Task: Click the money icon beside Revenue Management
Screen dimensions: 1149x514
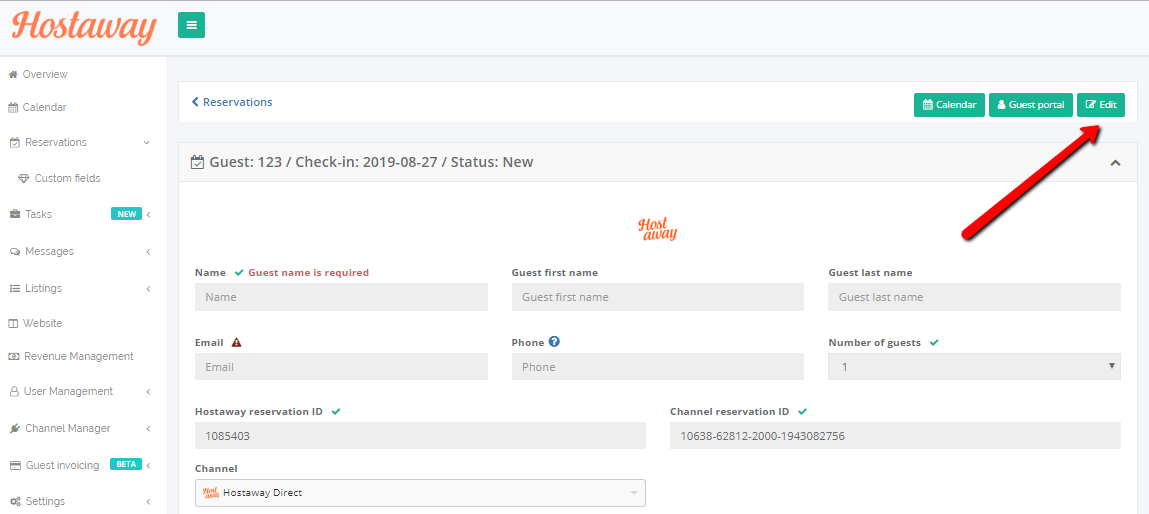Action: click(x=13, y=356)
